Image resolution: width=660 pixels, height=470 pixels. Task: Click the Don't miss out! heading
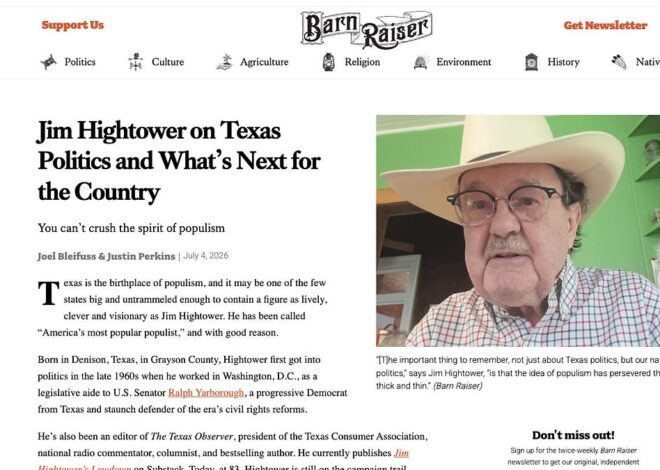point(573,435)
